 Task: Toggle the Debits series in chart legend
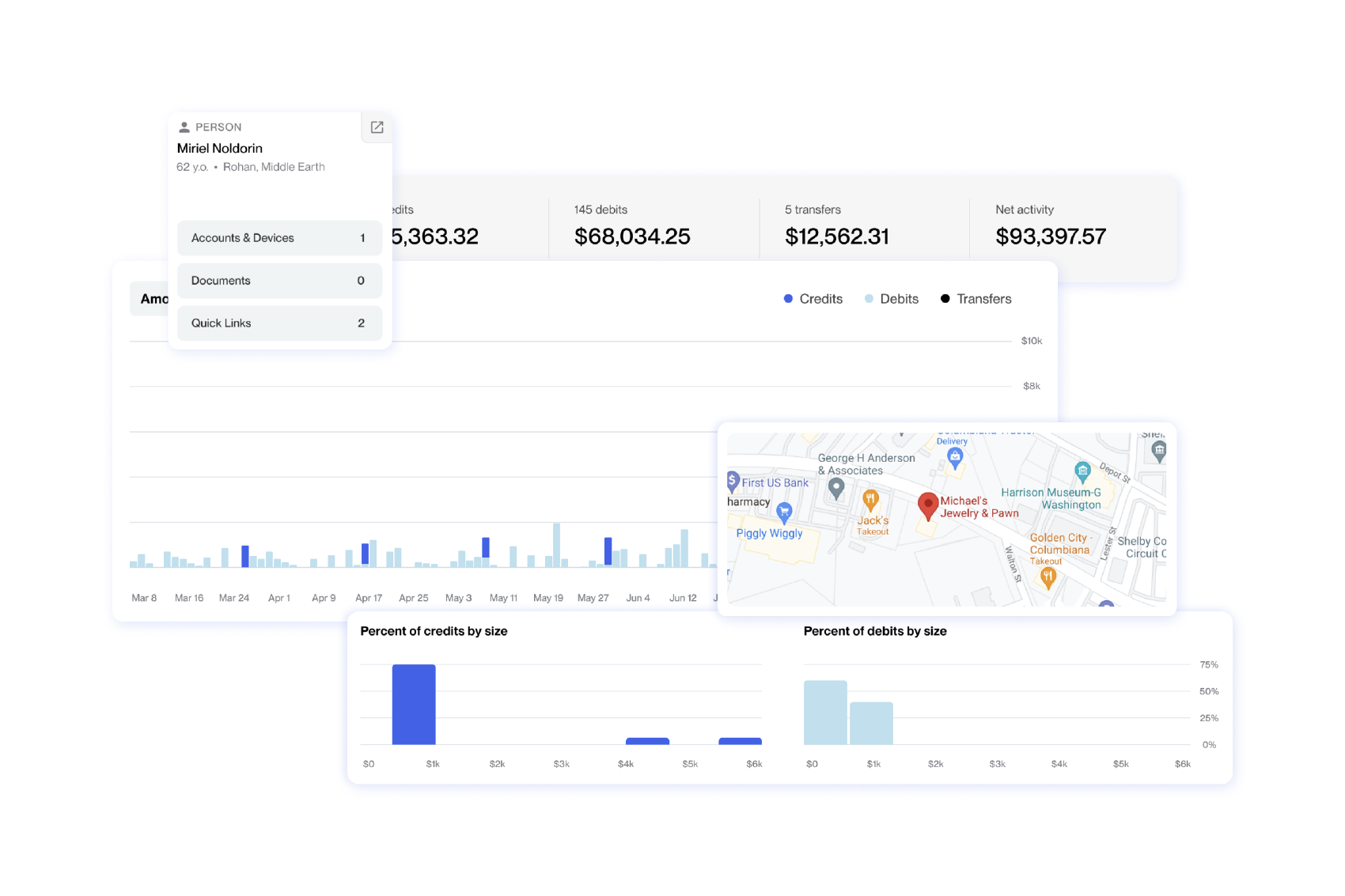892,299
